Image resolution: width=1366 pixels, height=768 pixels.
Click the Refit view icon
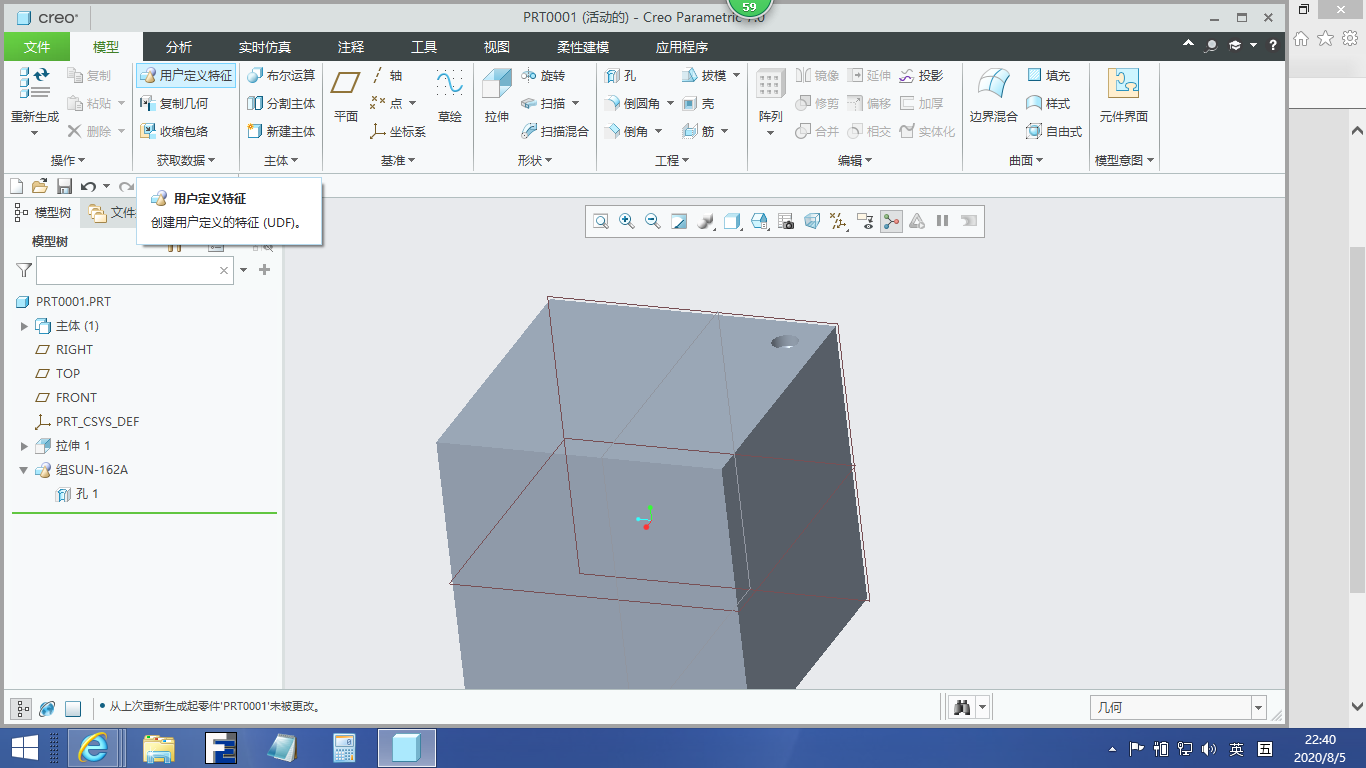click(601, 221)
